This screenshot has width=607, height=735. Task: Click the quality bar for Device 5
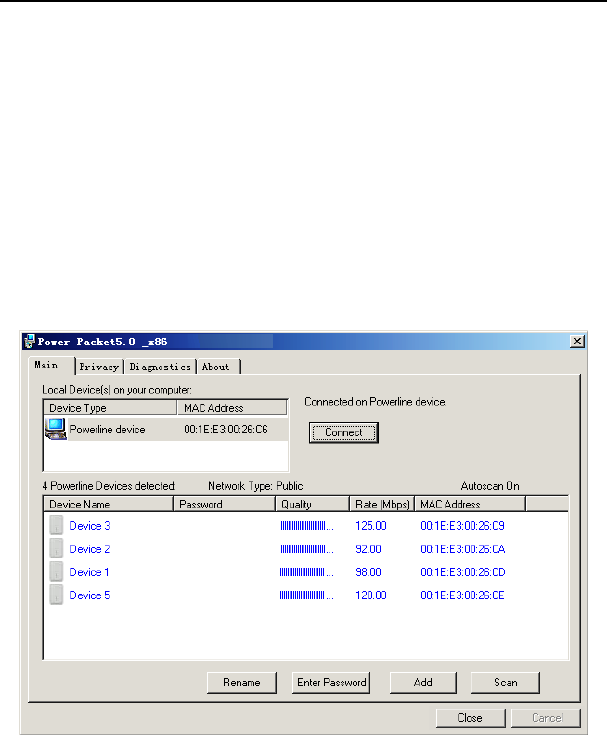pos(307,595)
